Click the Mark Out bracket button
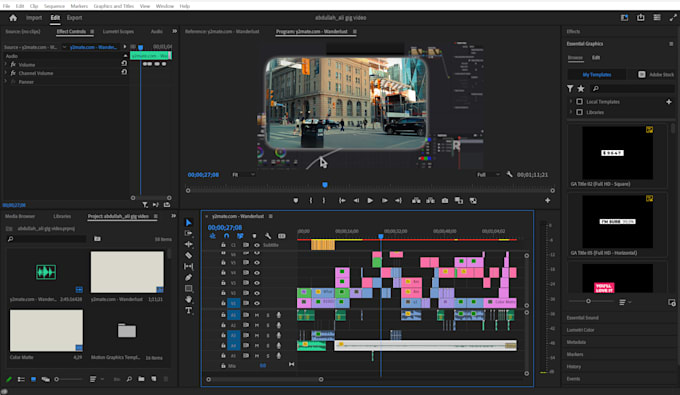This screenshot has height=395, width=680. [324, 200]
